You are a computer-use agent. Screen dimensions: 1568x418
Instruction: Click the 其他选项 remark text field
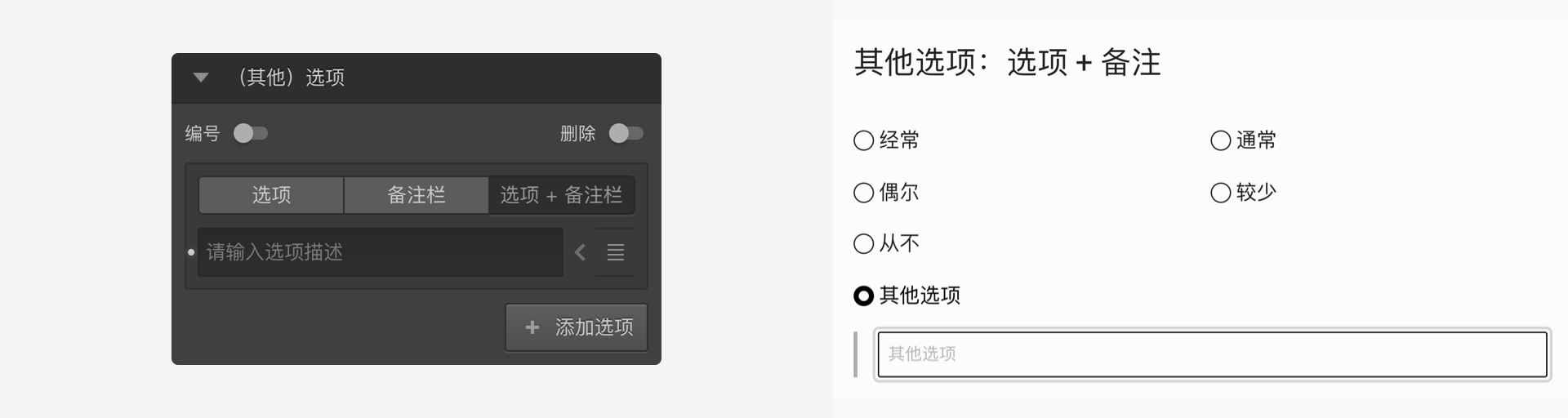pos(1212,354)
